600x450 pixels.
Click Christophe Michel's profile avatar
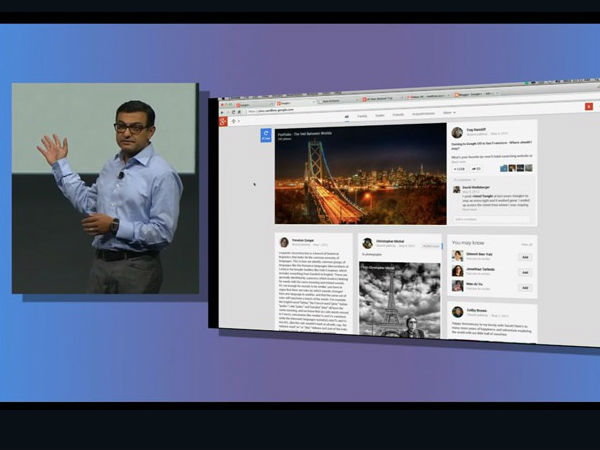tap(368, 243)
